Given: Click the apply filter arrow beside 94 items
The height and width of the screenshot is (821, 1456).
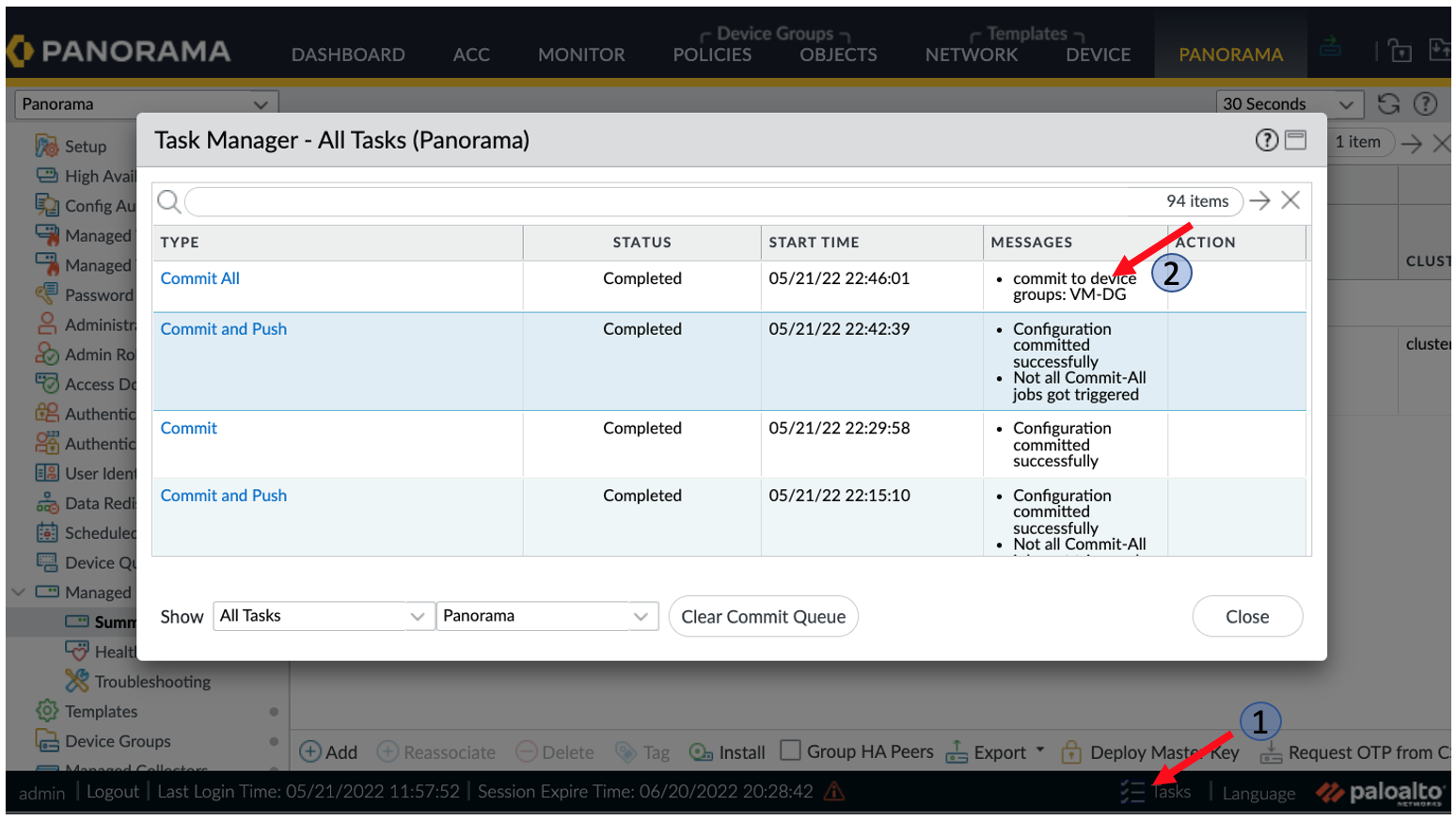Looking at the screenshot, I should pyautogui.click(x=1259, y=200).
